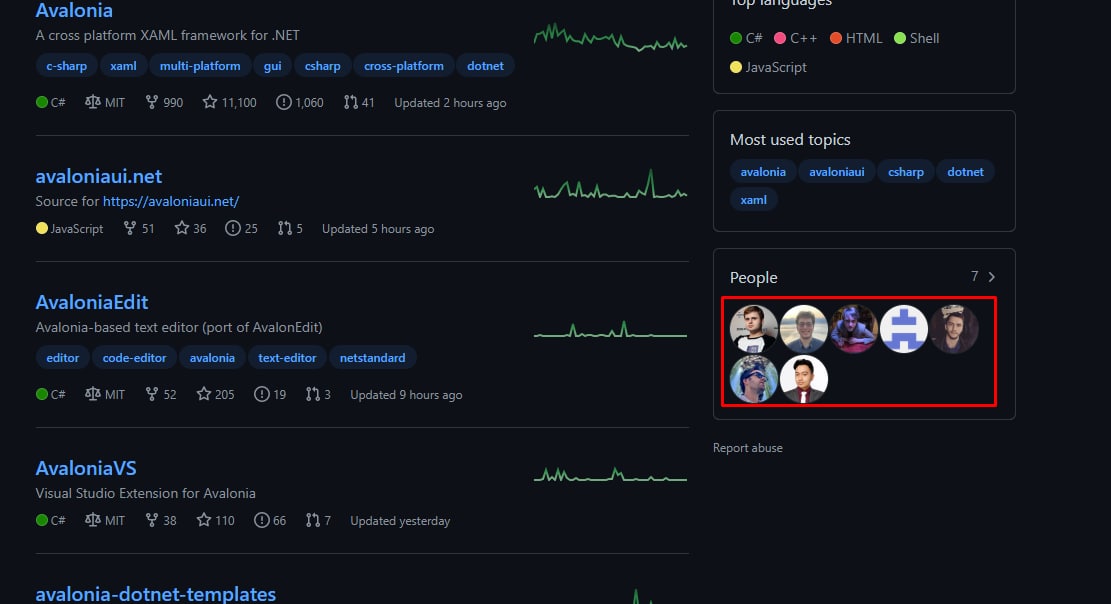
Task: Select cross-platform topic tag
Action: click(x=404, y=66)
